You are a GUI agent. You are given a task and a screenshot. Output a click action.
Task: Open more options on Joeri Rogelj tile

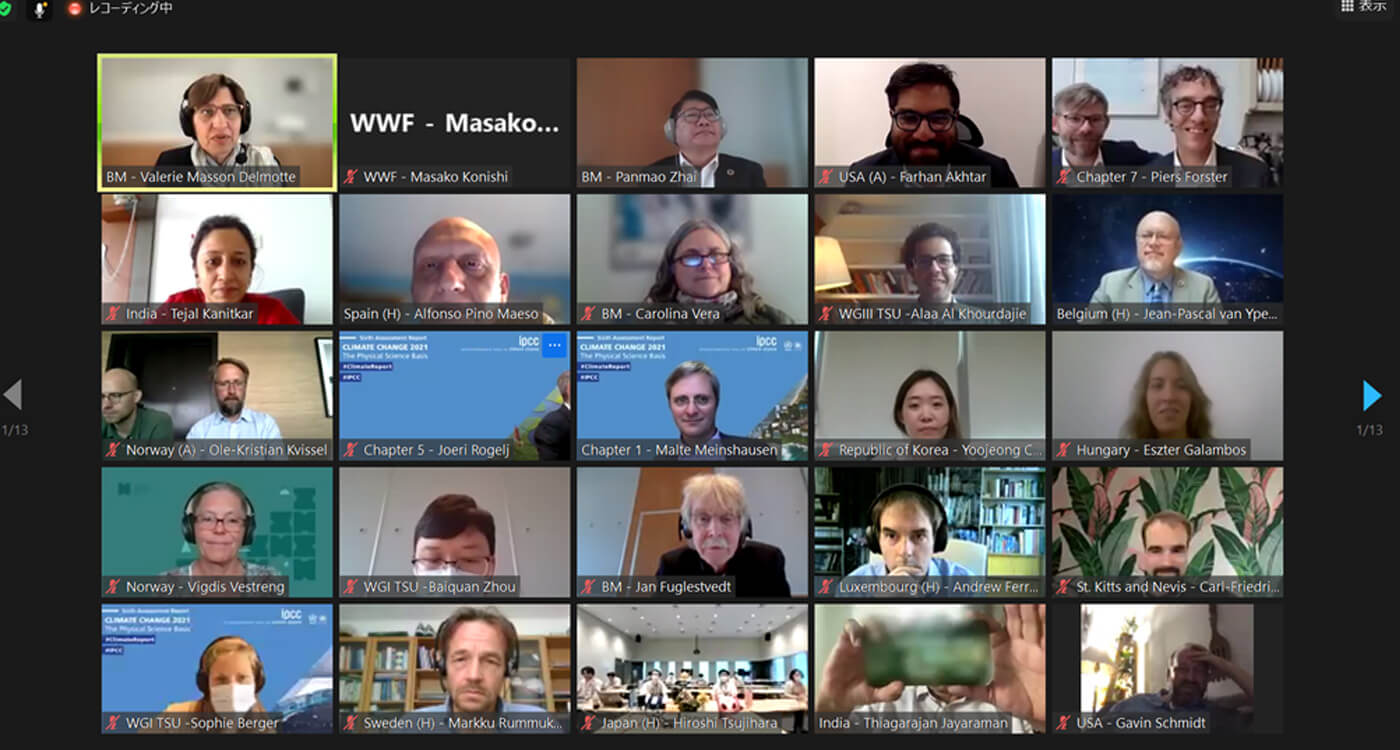(x=555, y=345)
